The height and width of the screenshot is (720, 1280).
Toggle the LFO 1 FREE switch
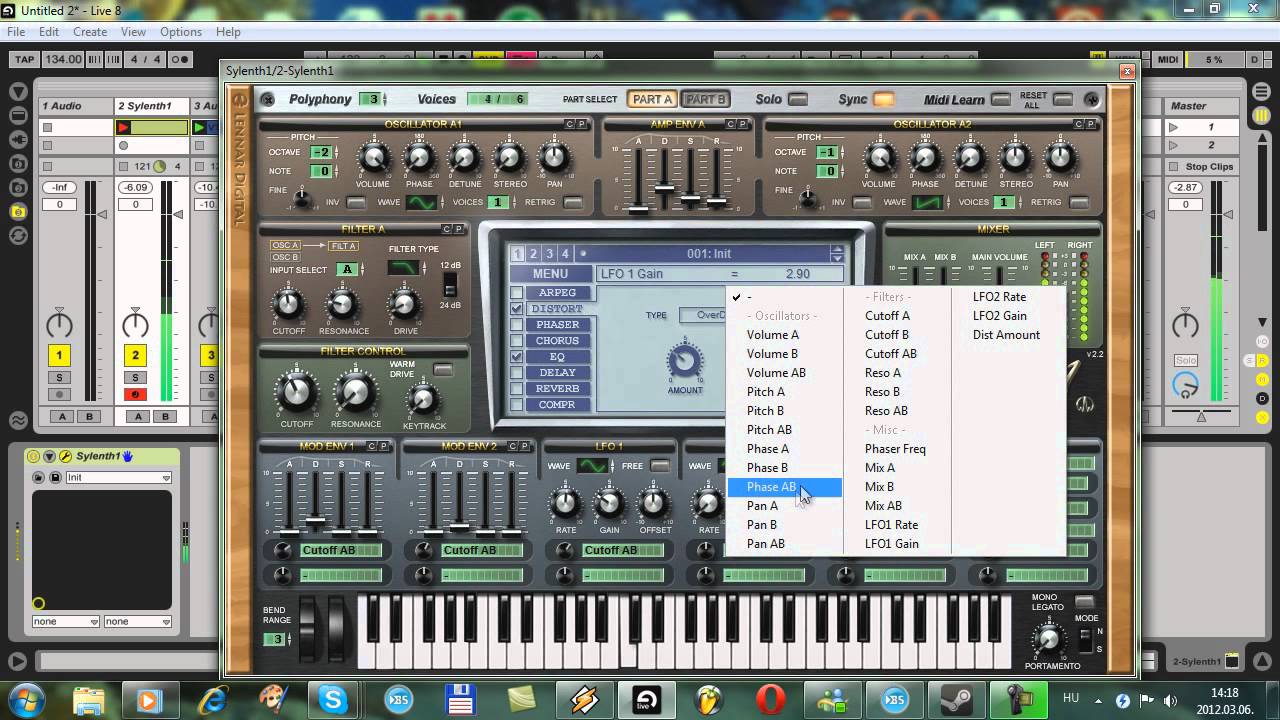tap(659, 466)
